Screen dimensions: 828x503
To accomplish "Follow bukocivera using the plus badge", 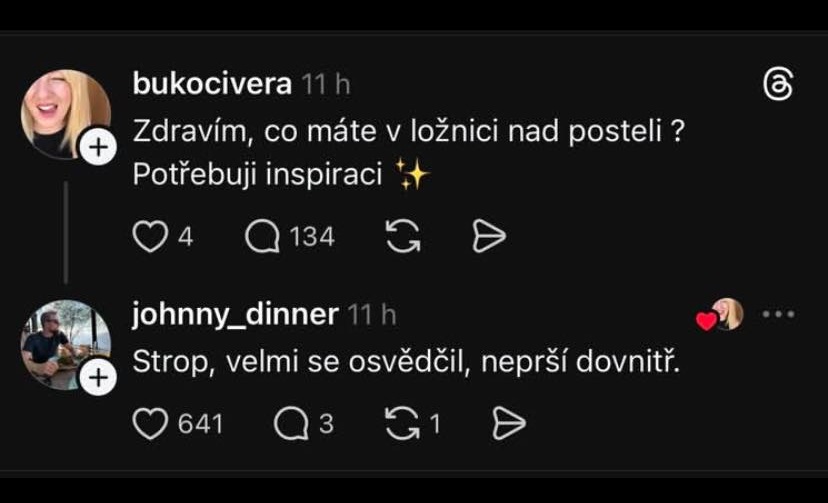I will pos(99,148).
